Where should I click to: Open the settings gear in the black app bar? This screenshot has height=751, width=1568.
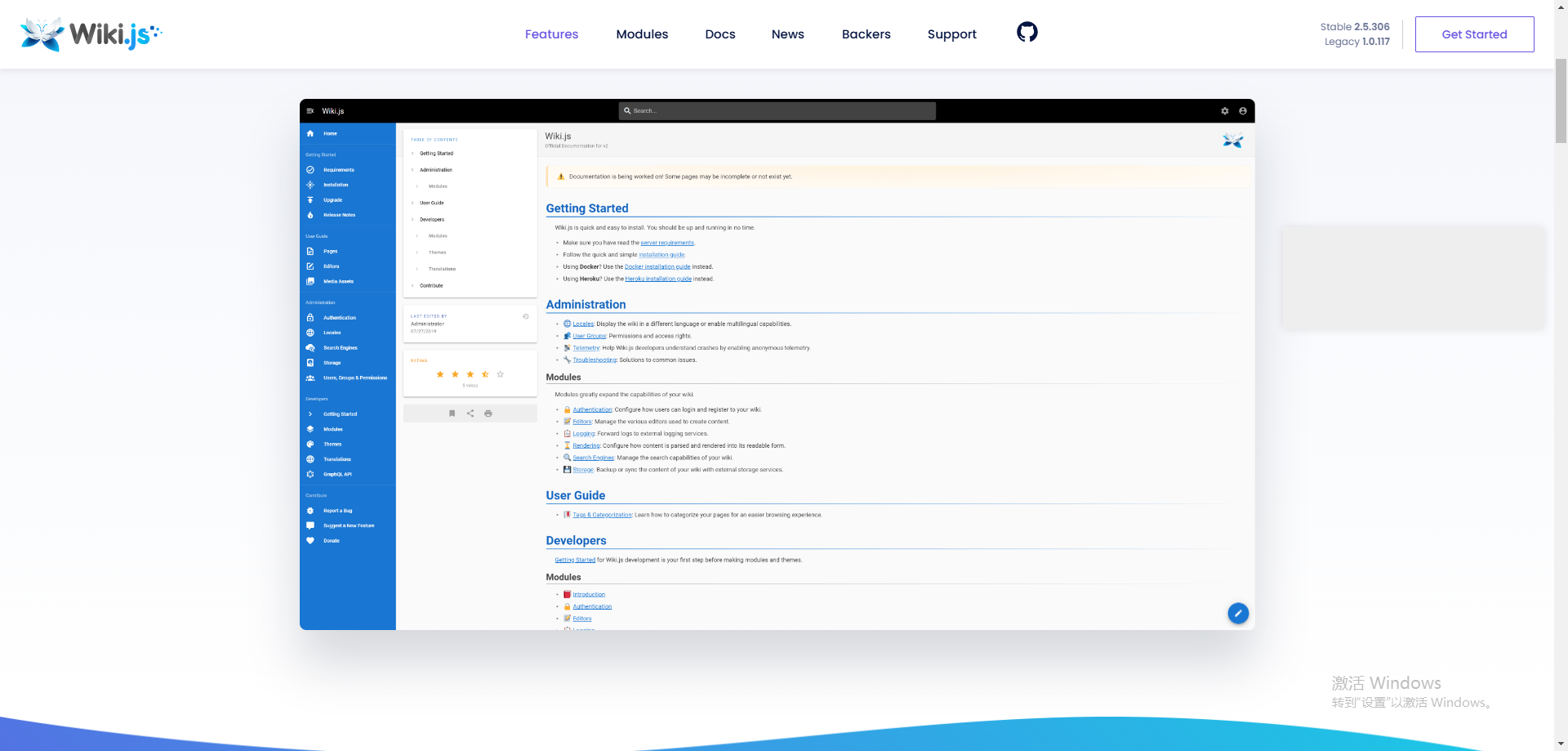(1224, 111)
